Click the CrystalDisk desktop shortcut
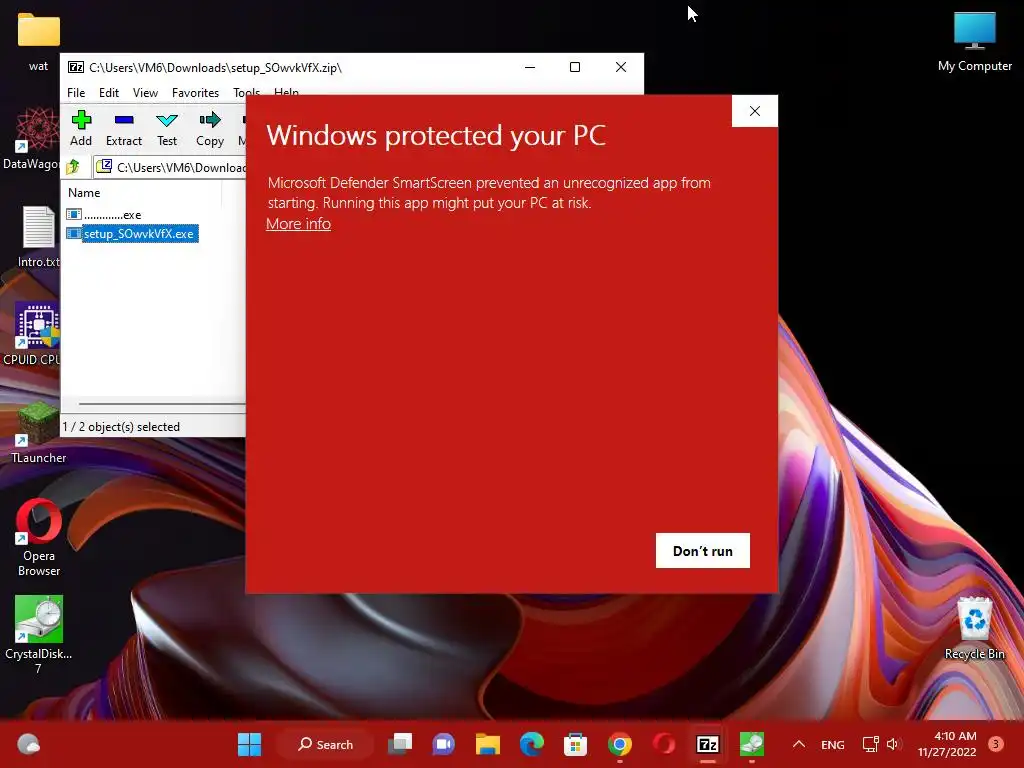Image resolution: width=1024 pixels, height=768 pixels. [x=39, y=635]
